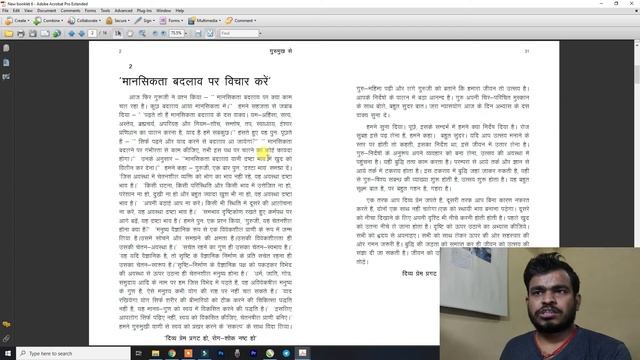Open the Forms menu in menu bar

[90, 11]
